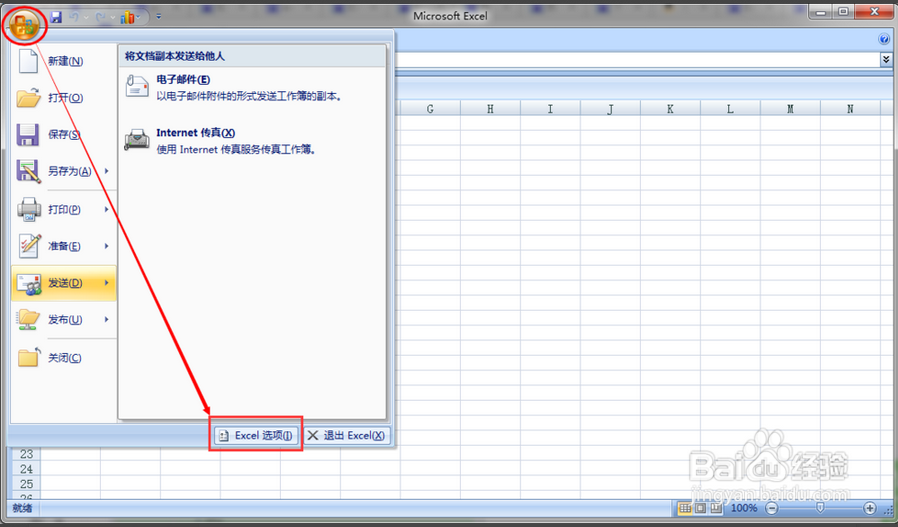Select the 电子邮件(E) send option
This screenshot has width=898, height=527.
(x=252, y=88)
